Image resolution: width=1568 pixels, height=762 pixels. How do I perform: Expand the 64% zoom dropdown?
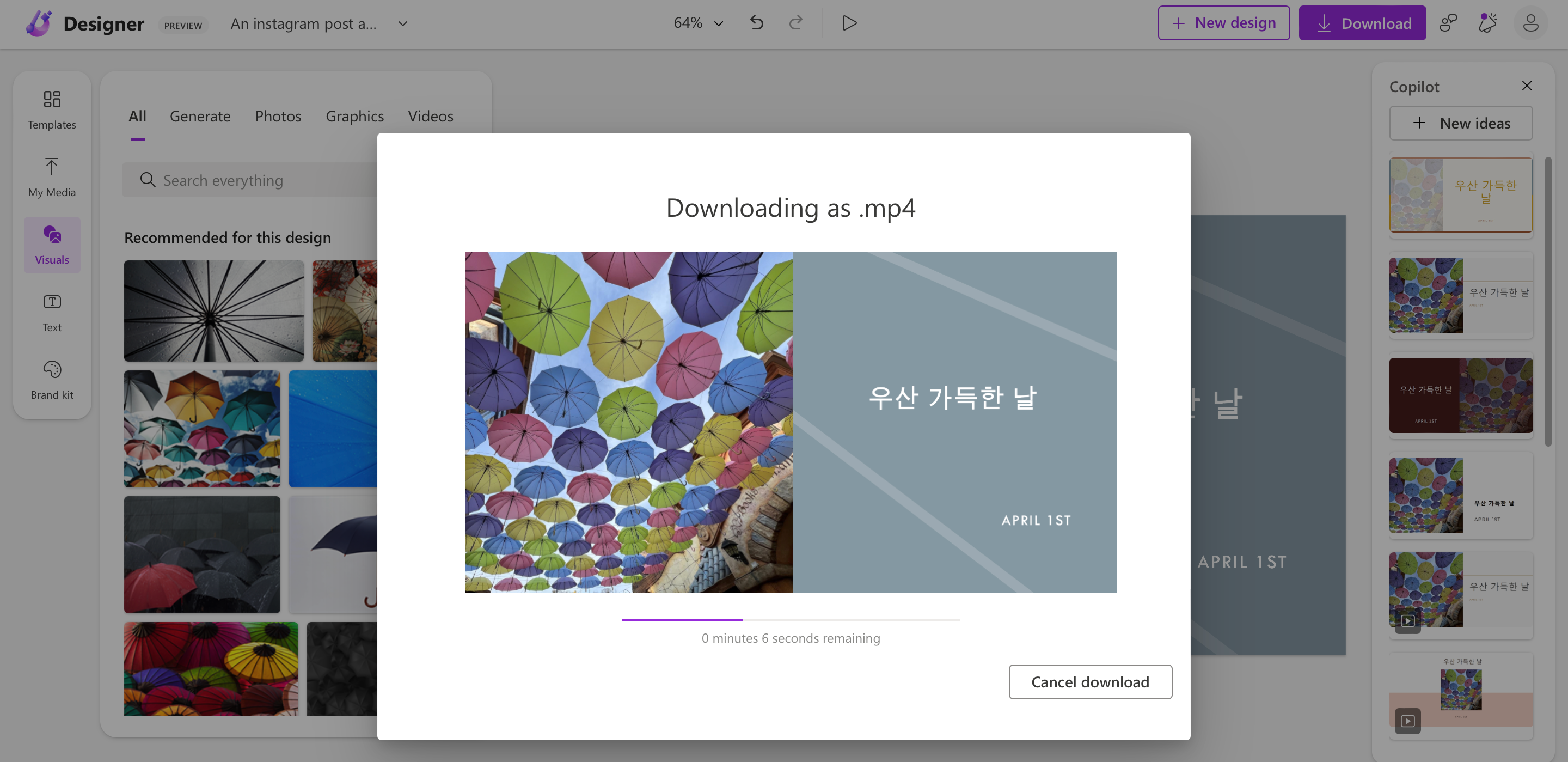click(698, 23)
